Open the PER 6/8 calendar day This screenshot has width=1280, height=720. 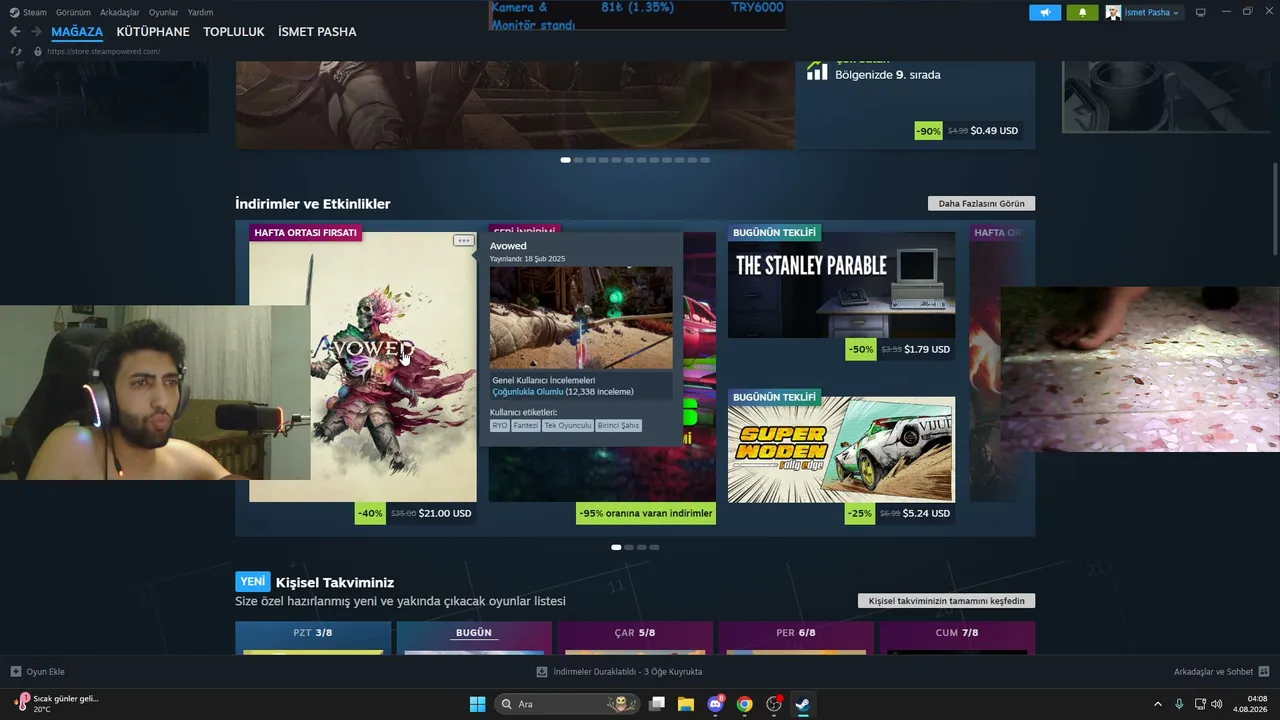tap(796, 637)
